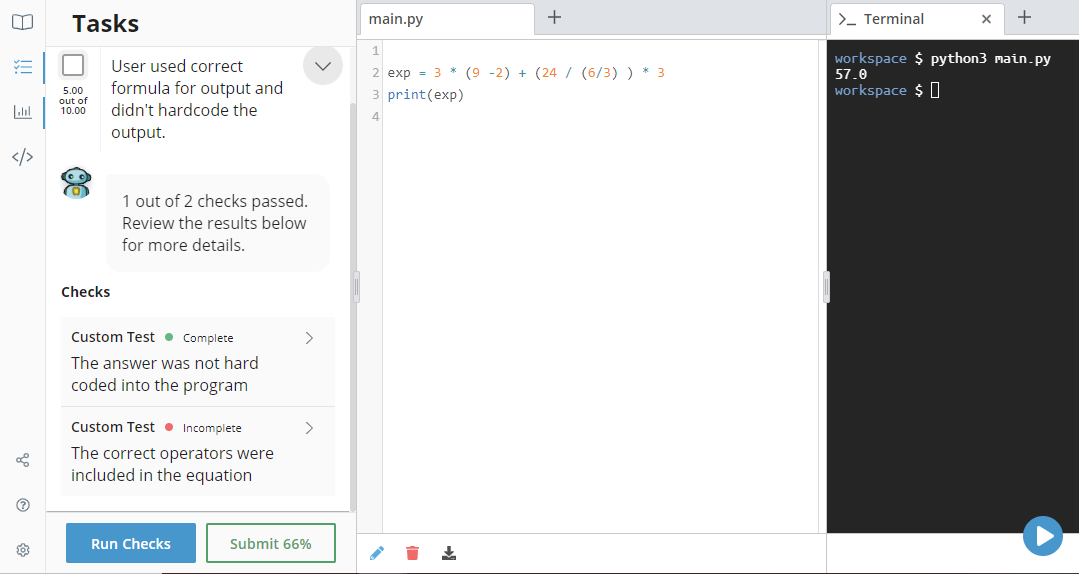Collapse the task with the chevron button

tap(323, 65)
